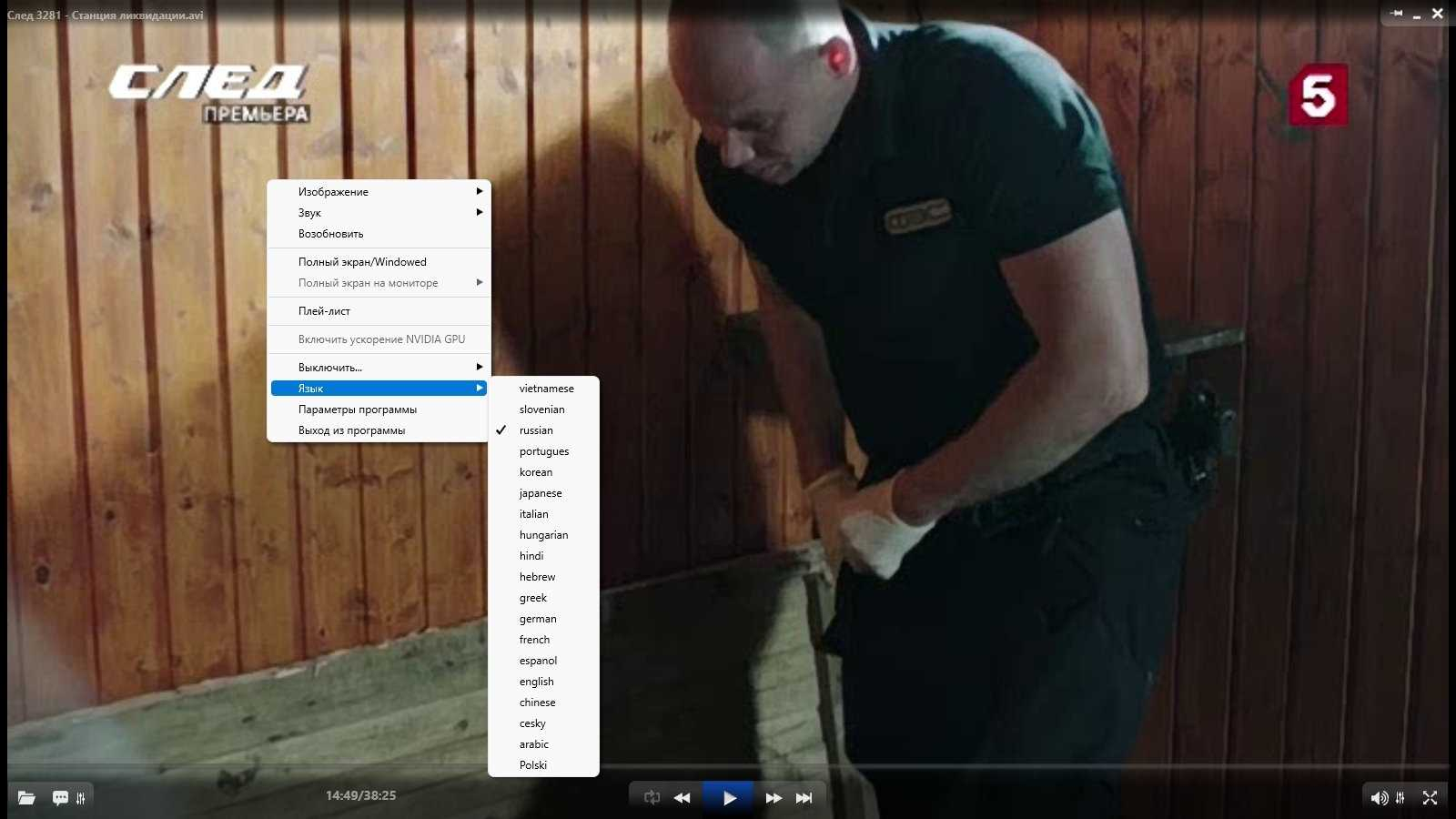Click Включить ускорение NVIDIA GPU
Screen dimensions: 1456x819
[x=379, y=339]
